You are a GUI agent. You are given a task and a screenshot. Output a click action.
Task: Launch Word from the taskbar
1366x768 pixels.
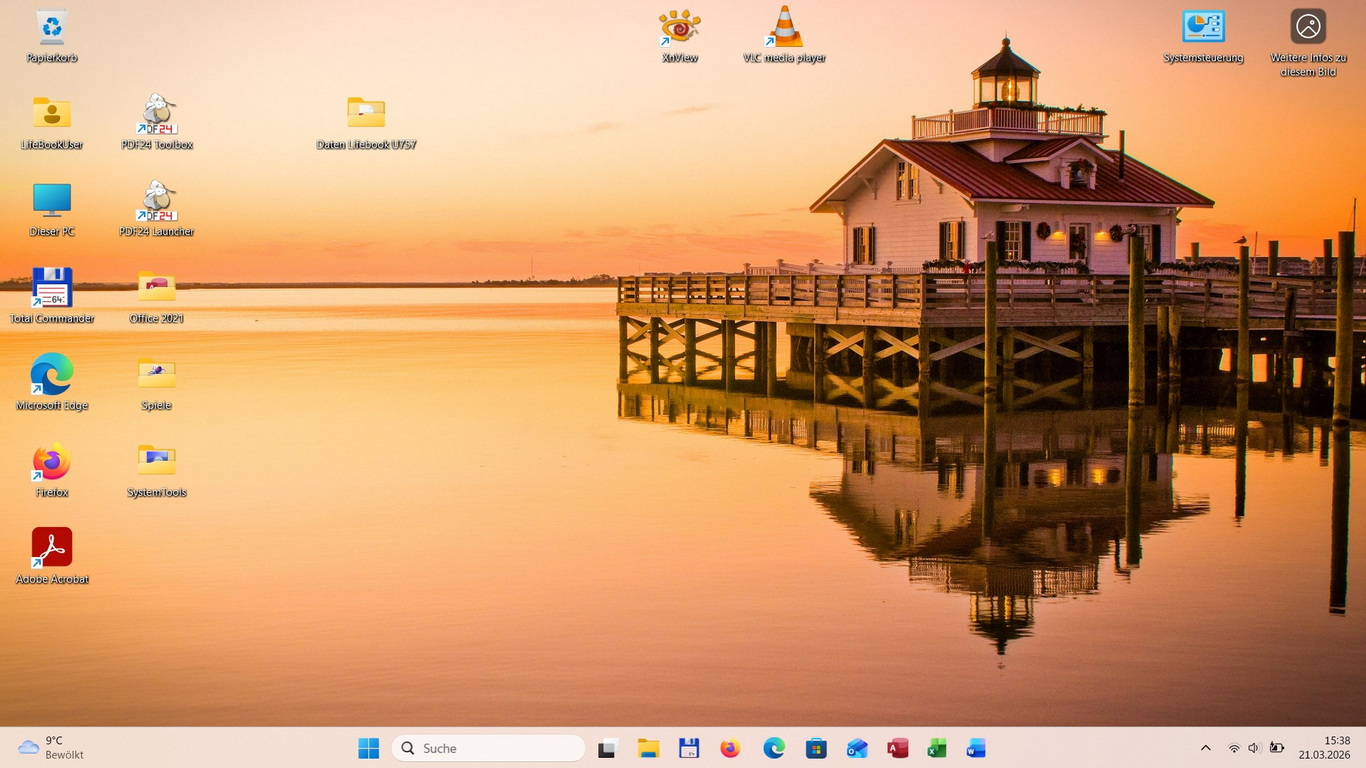(x=976, y=748)
